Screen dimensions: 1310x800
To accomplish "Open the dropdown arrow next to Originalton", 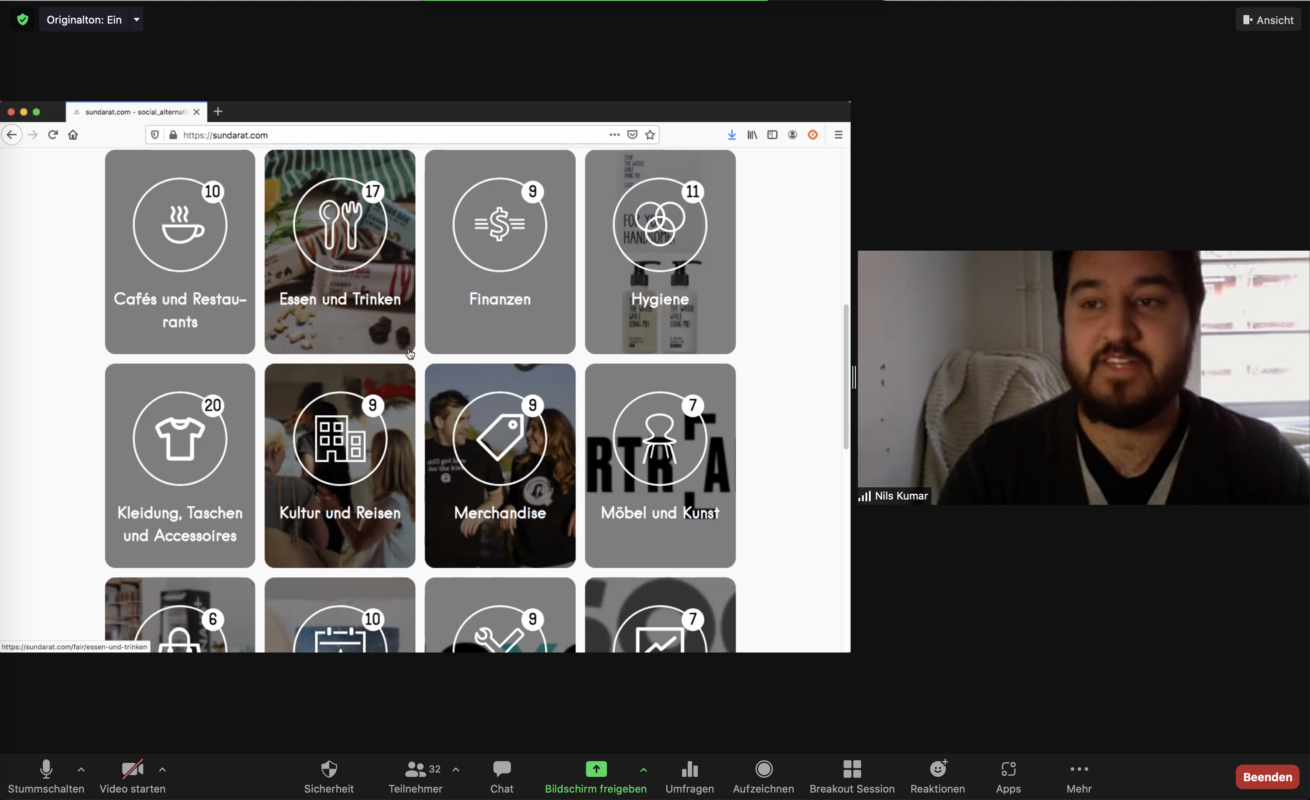I will click(137, 20).
